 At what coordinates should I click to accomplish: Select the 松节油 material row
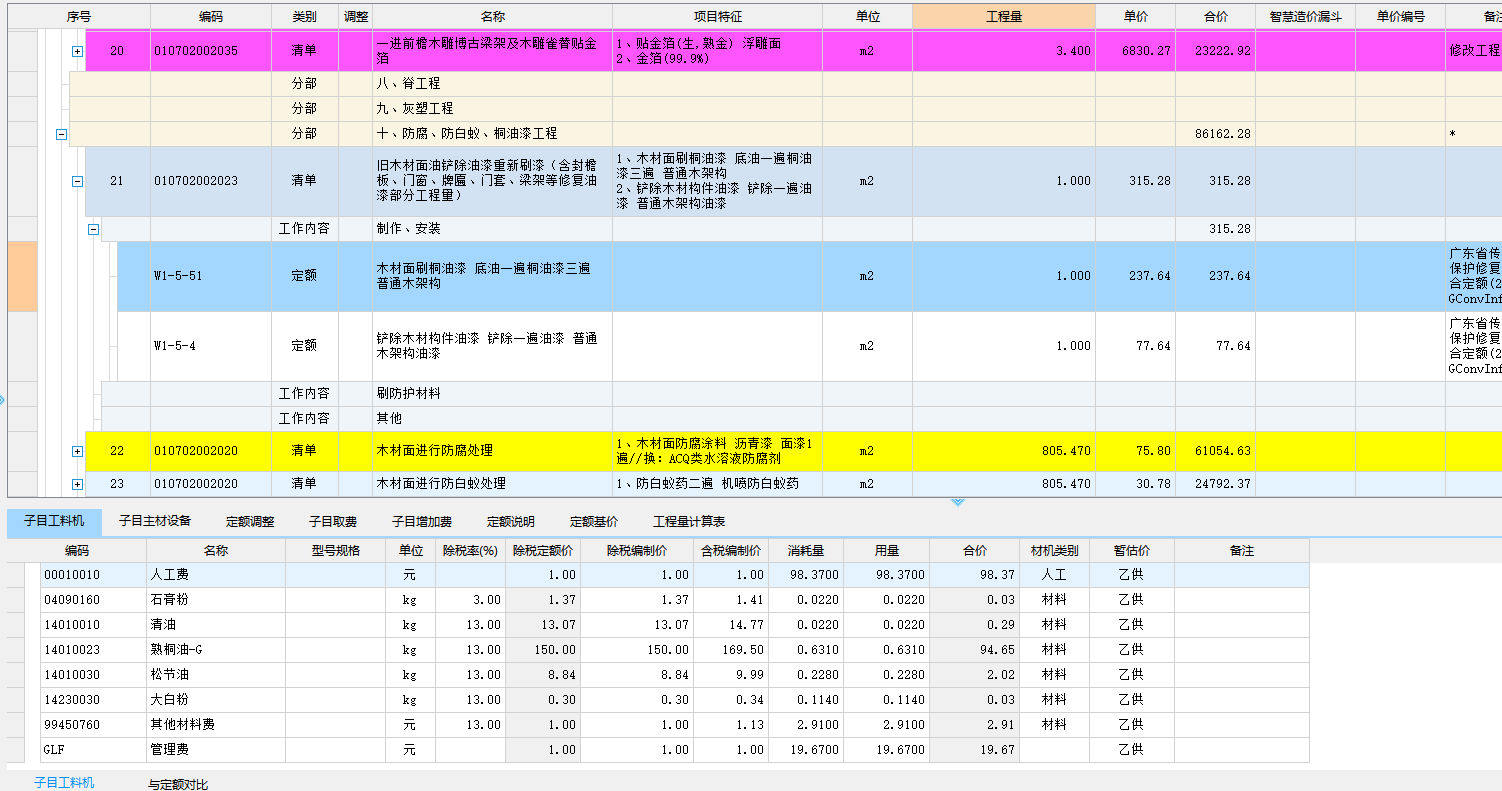pos(675,675)
